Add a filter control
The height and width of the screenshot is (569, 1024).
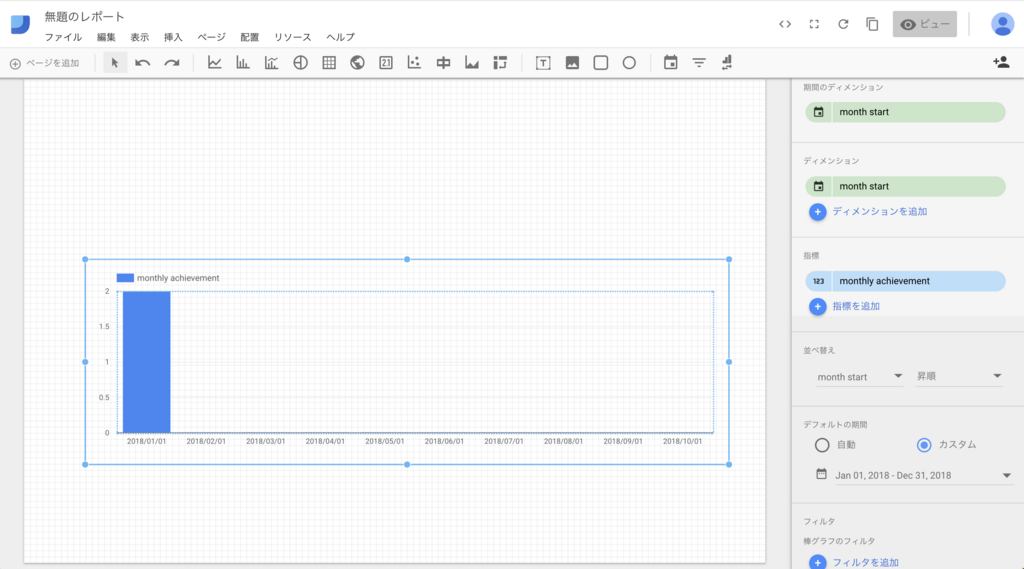coord(699,63)
